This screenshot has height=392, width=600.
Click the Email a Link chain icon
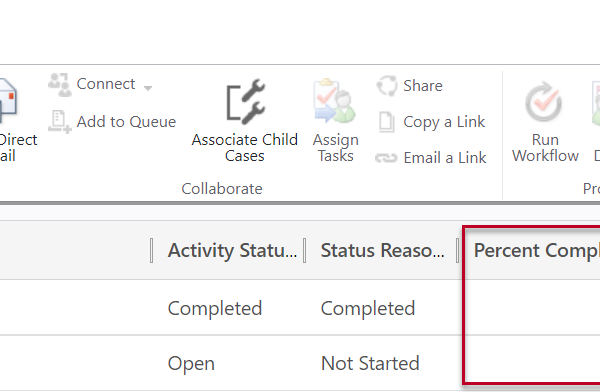pyautogui.click(x=386, y=158)
